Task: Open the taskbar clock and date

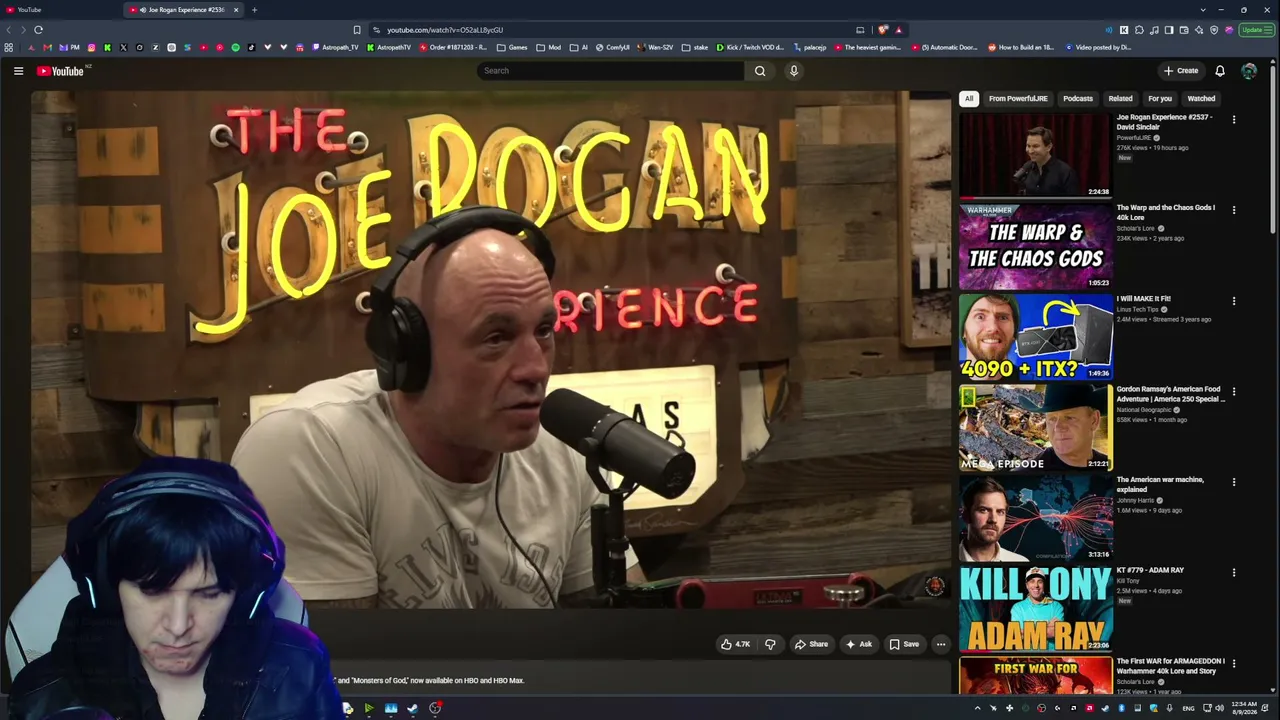Action: [1245, 708]
